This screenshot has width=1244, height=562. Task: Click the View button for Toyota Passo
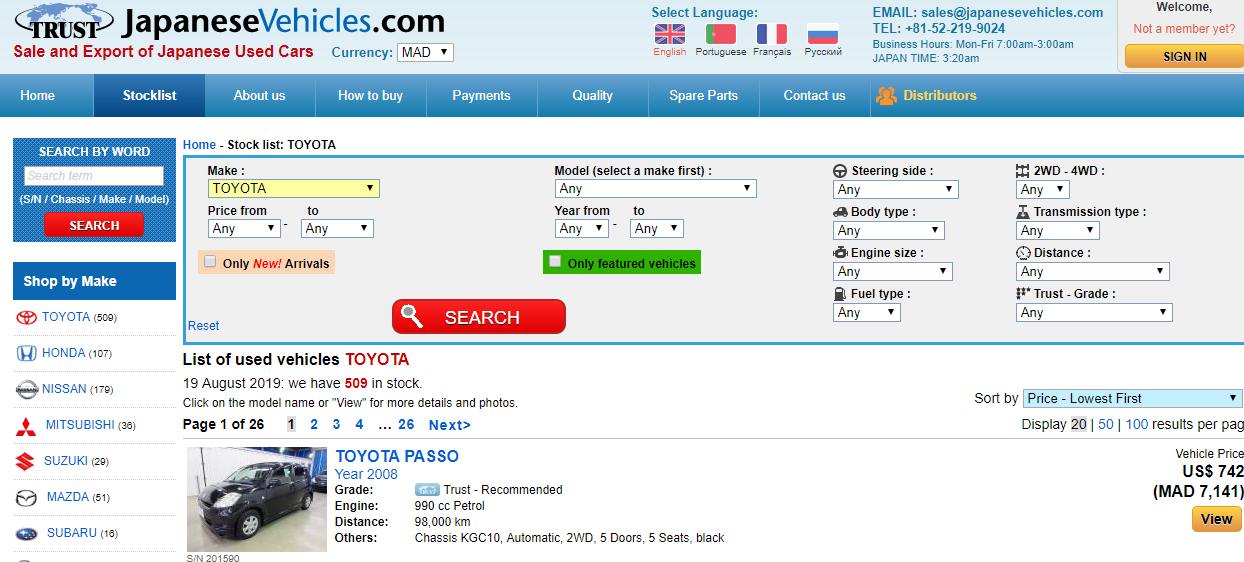click(1217, 519)
